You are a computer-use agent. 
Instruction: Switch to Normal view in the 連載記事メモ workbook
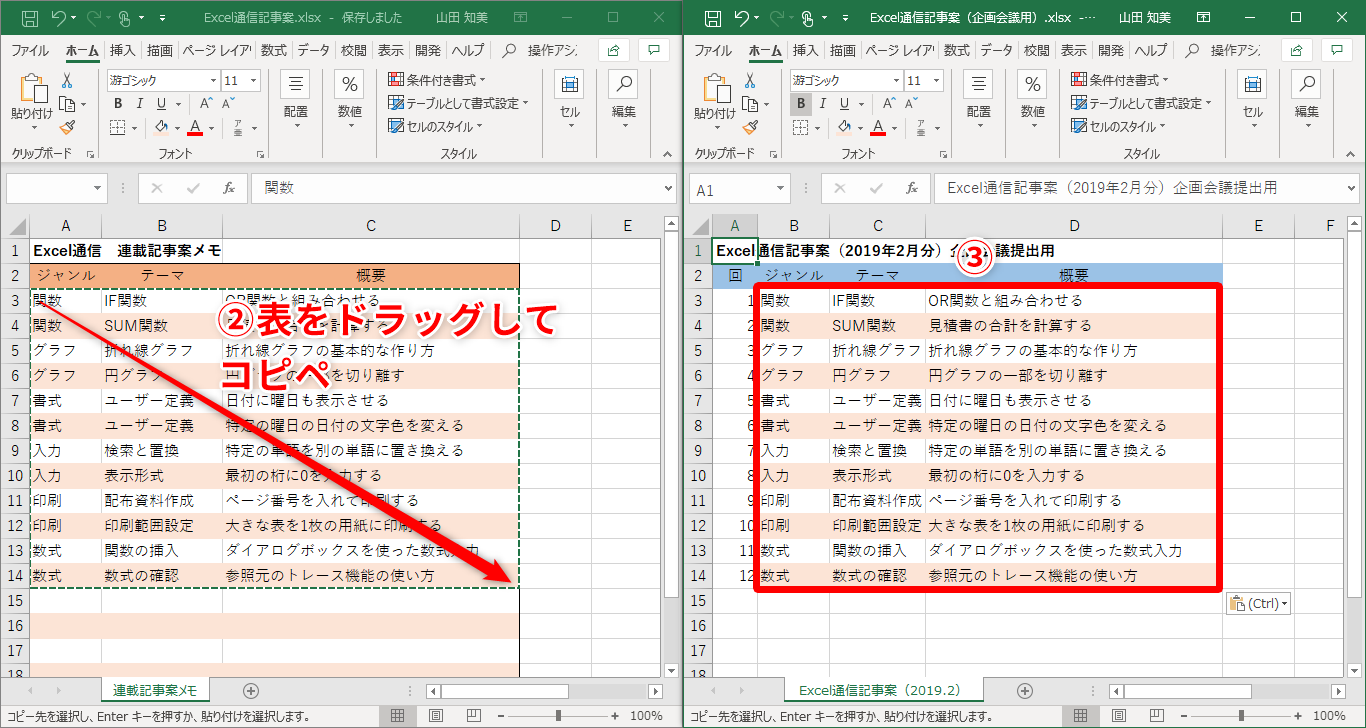(x=397, y=716)
